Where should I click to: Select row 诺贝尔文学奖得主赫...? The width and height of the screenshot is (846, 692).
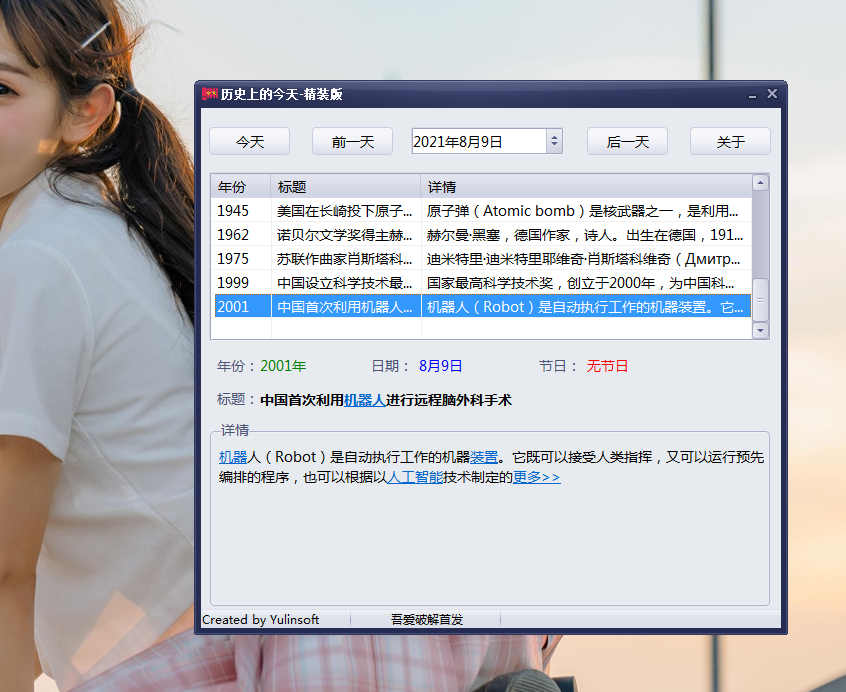click(345, 235)
